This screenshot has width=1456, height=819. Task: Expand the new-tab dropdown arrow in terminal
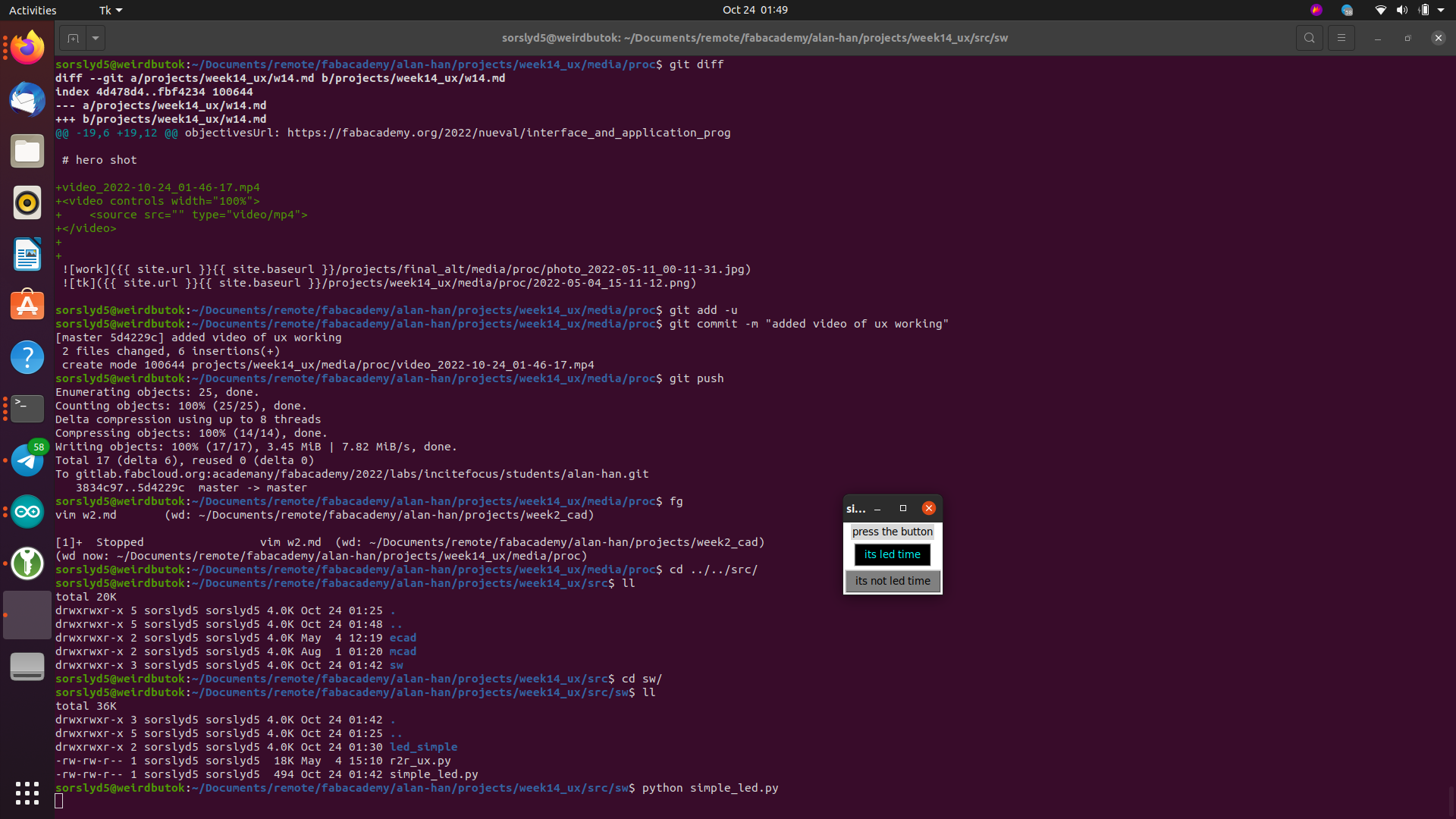tap(96, 37)
